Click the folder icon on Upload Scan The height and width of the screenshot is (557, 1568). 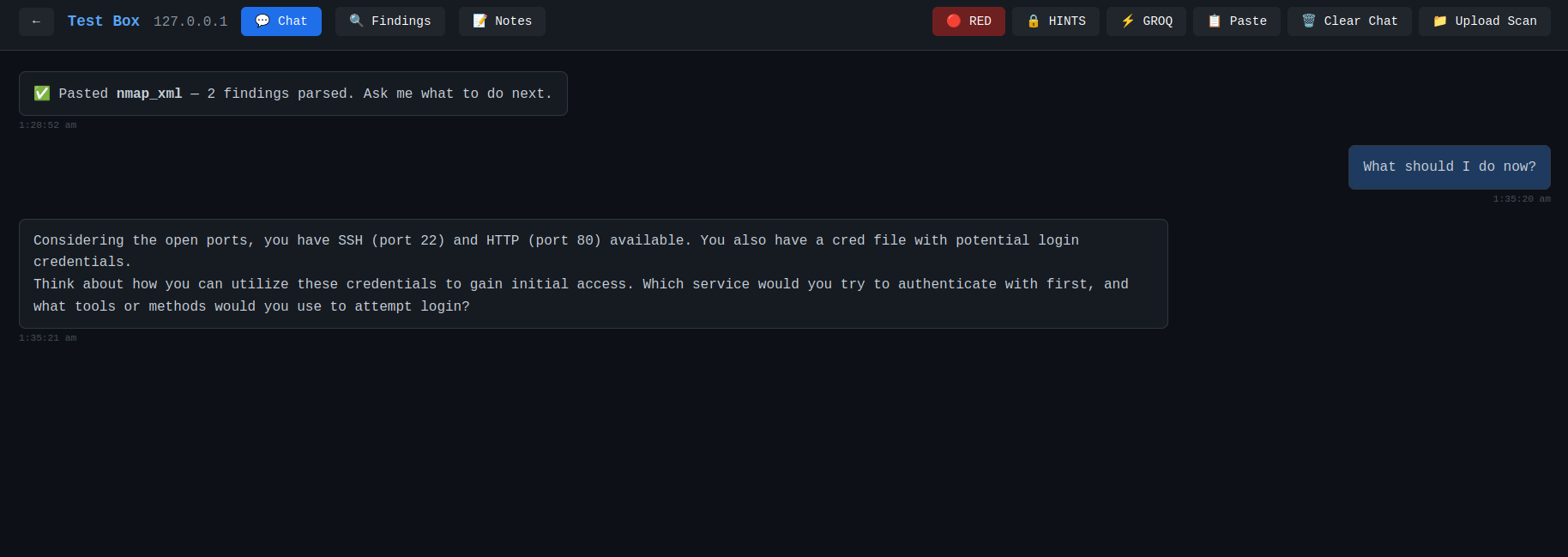[1440, 21]
